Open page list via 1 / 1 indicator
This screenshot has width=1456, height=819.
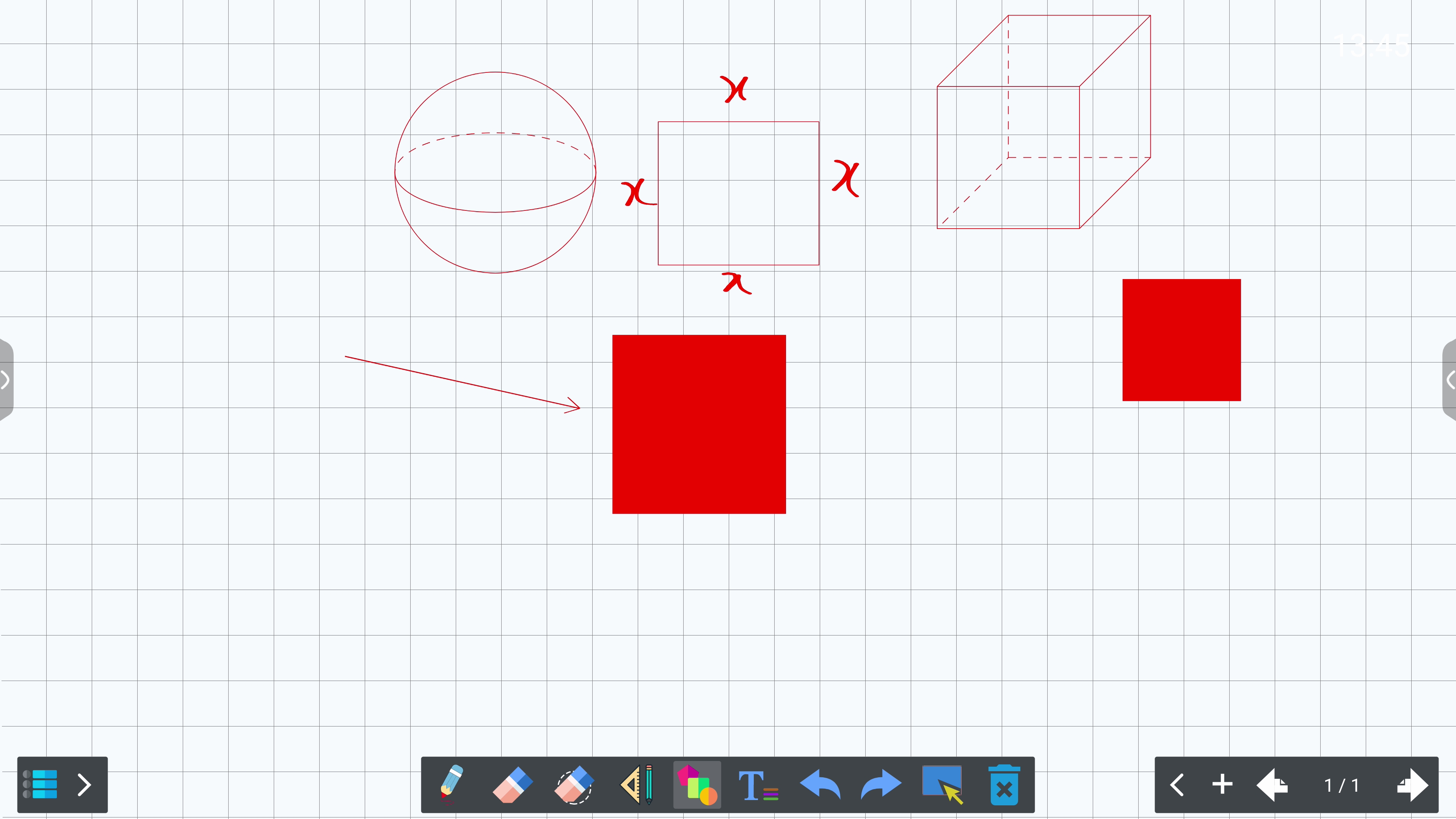[x=1341, y=784]
